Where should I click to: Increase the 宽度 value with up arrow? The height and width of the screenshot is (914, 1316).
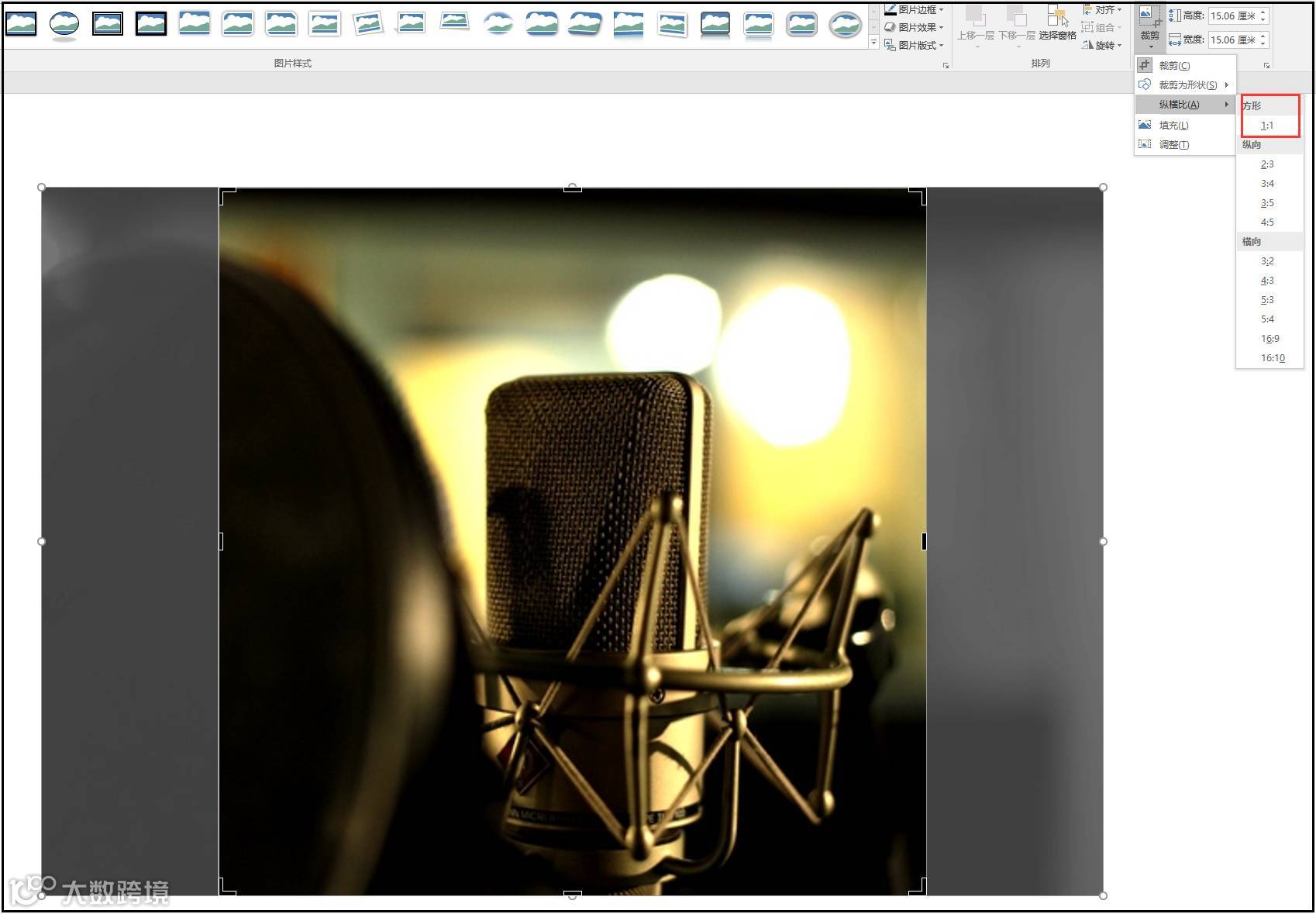1263,36
